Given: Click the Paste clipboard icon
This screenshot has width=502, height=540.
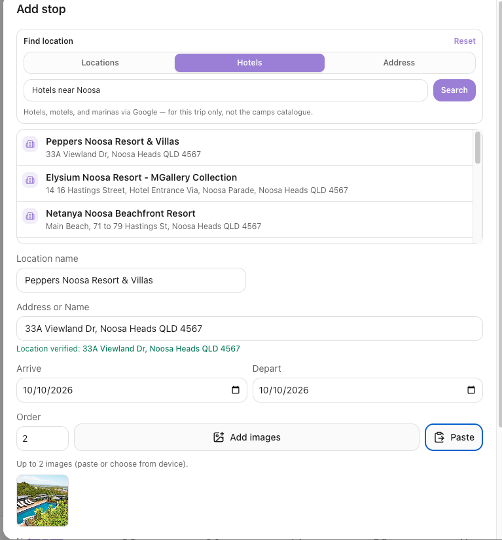Looking at the screenshot, I should click(x=439, y=437).
